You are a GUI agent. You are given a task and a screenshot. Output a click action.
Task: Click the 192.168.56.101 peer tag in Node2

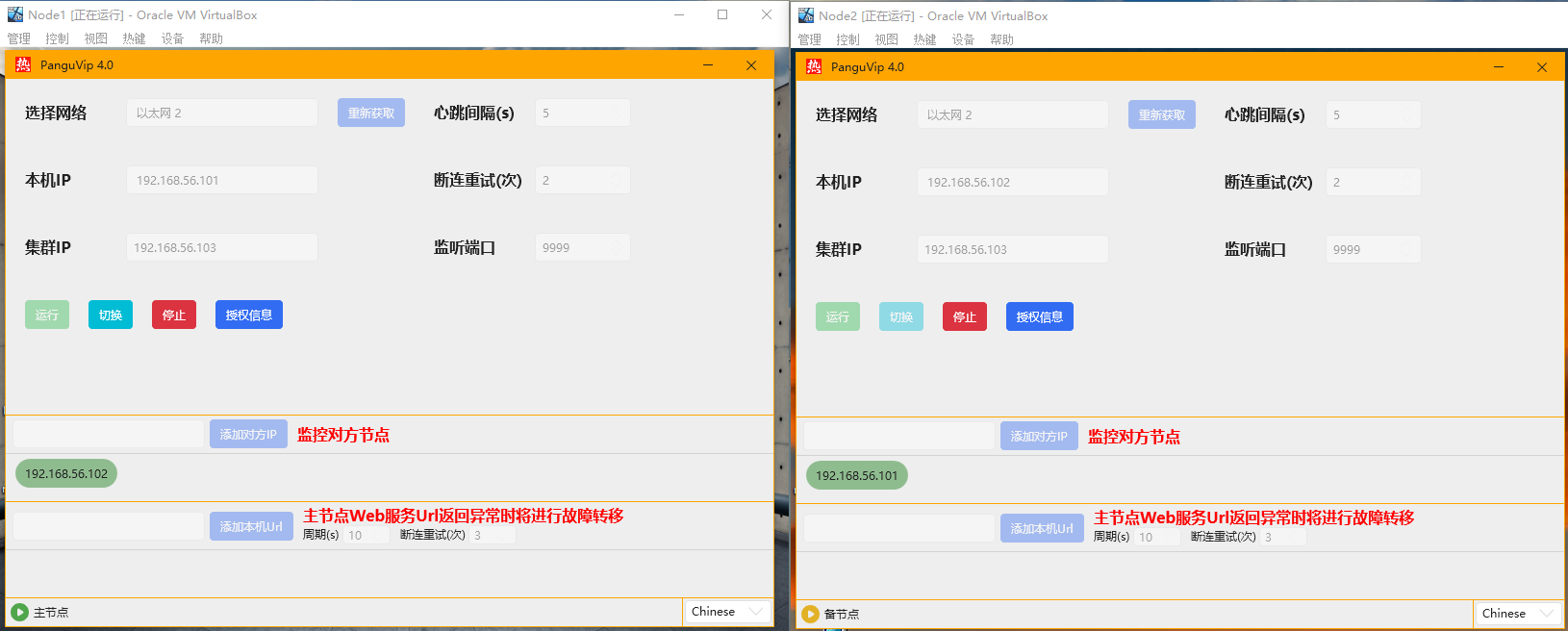tap(857, 475)
